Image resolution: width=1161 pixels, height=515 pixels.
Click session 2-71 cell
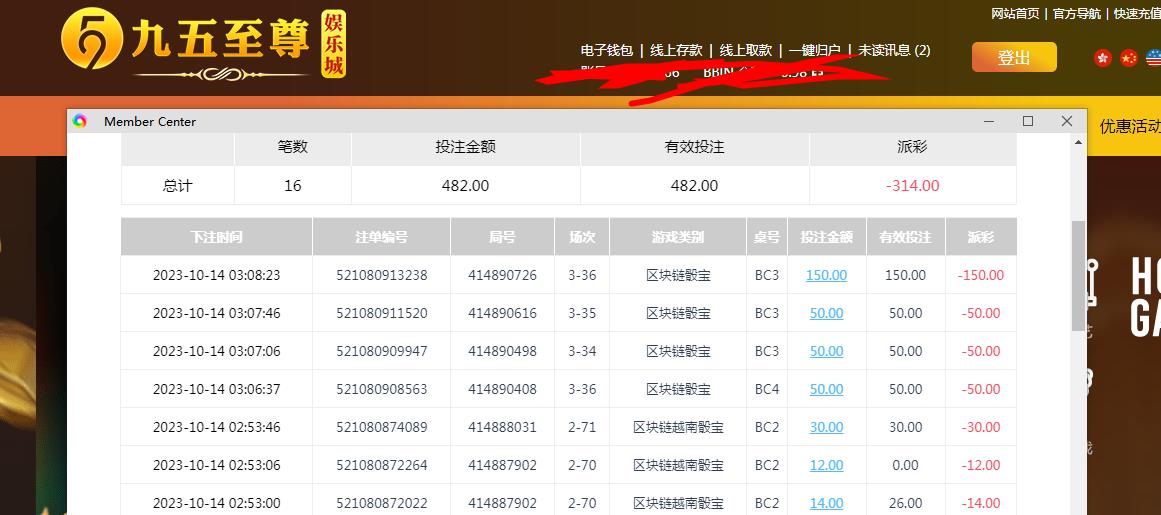(582, 427)
